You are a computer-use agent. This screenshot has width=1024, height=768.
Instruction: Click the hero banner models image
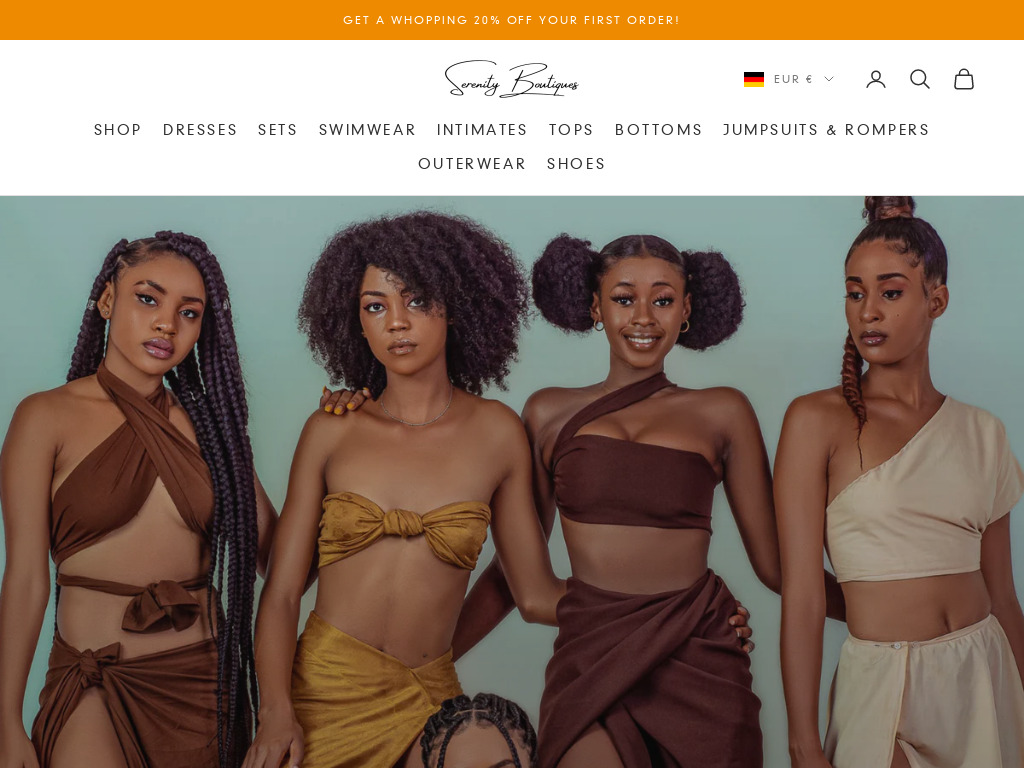pyautogui.click(x=512, y=482)
